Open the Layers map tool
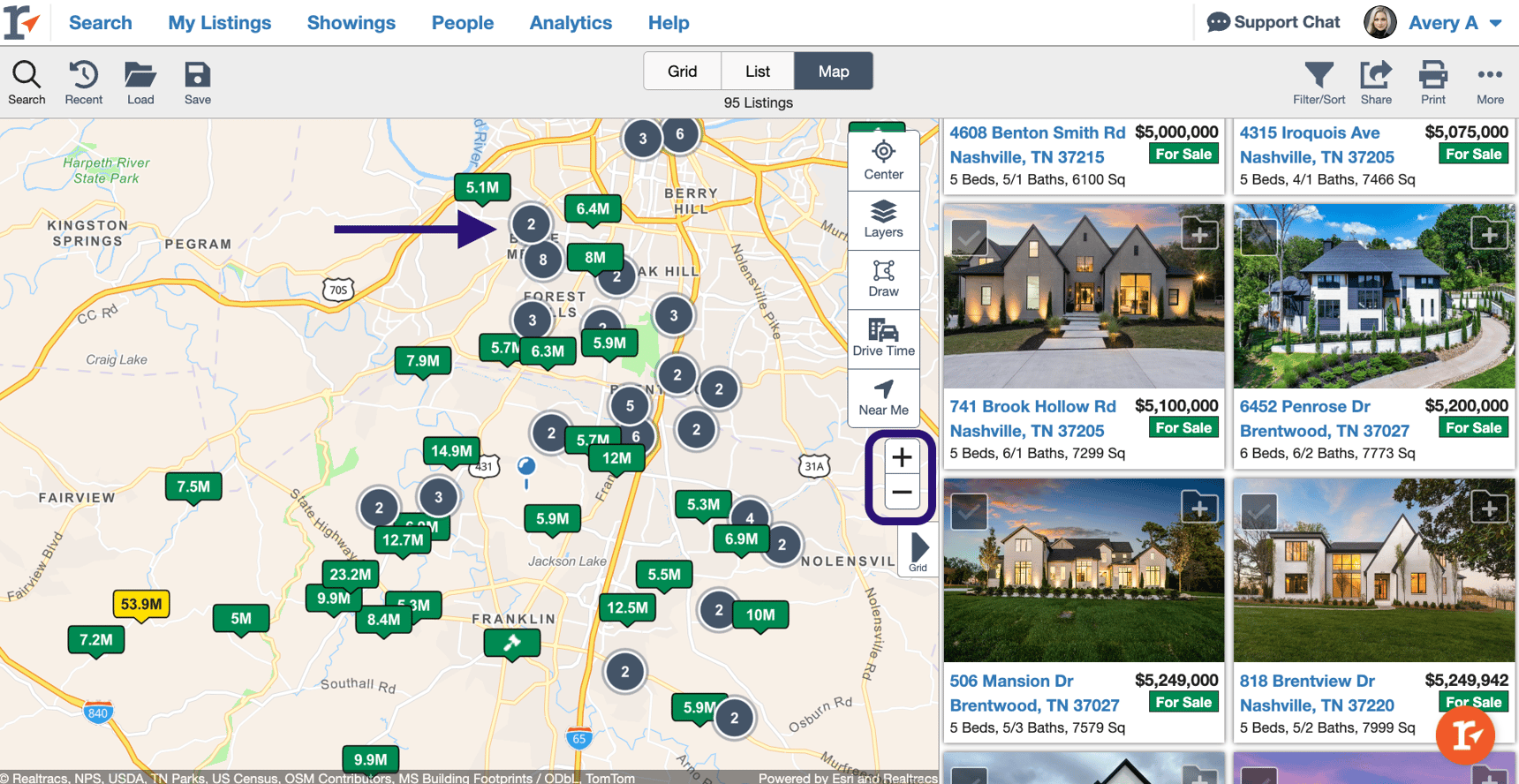The image size is (1519, 784). click(x=883, y=220)
